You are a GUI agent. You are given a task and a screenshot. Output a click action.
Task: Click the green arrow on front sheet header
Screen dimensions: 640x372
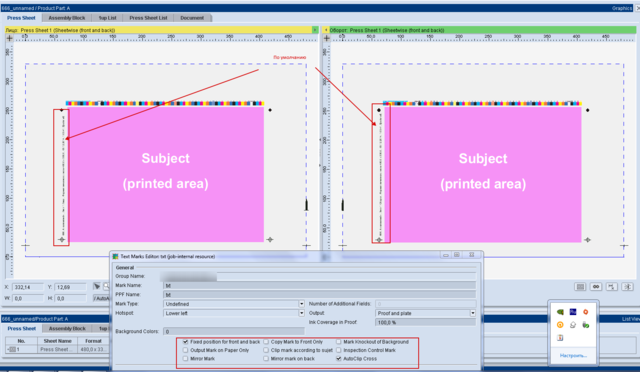315,30
